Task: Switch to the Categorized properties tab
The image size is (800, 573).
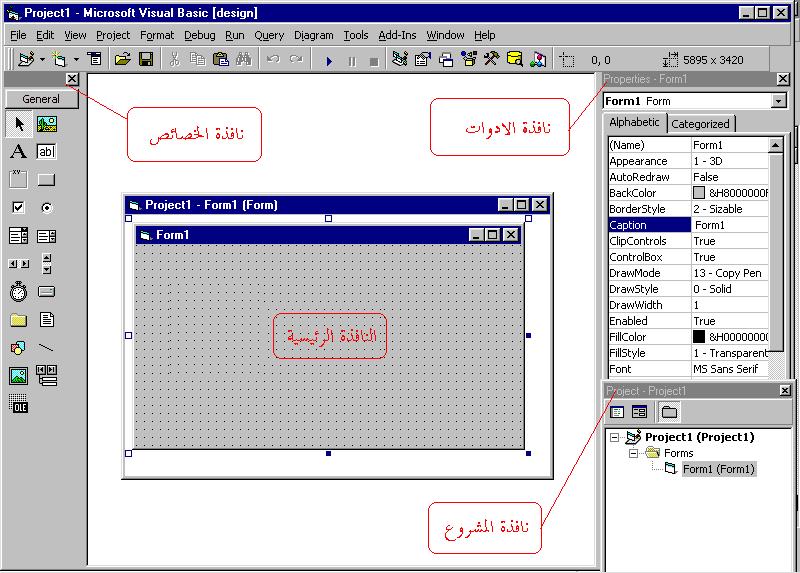Action: coord(701,124)
